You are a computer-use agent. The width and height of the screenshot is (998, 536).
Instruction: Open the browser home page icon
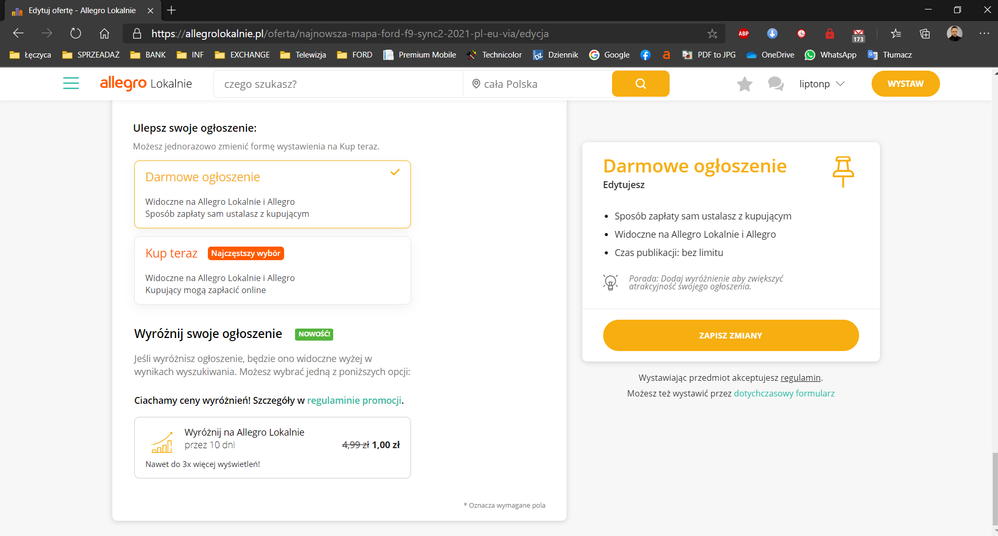[104, 33]
